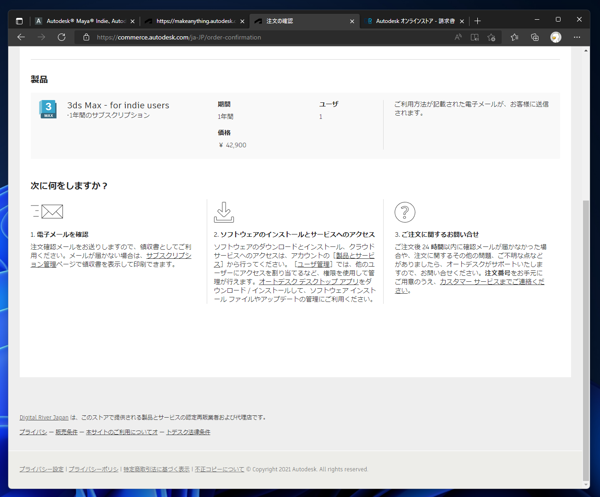Image resolution: width=600 pixels, height=497 pixels.
Task: Click the ¥ 42,900 price value
Action: [x=232, y=145]
